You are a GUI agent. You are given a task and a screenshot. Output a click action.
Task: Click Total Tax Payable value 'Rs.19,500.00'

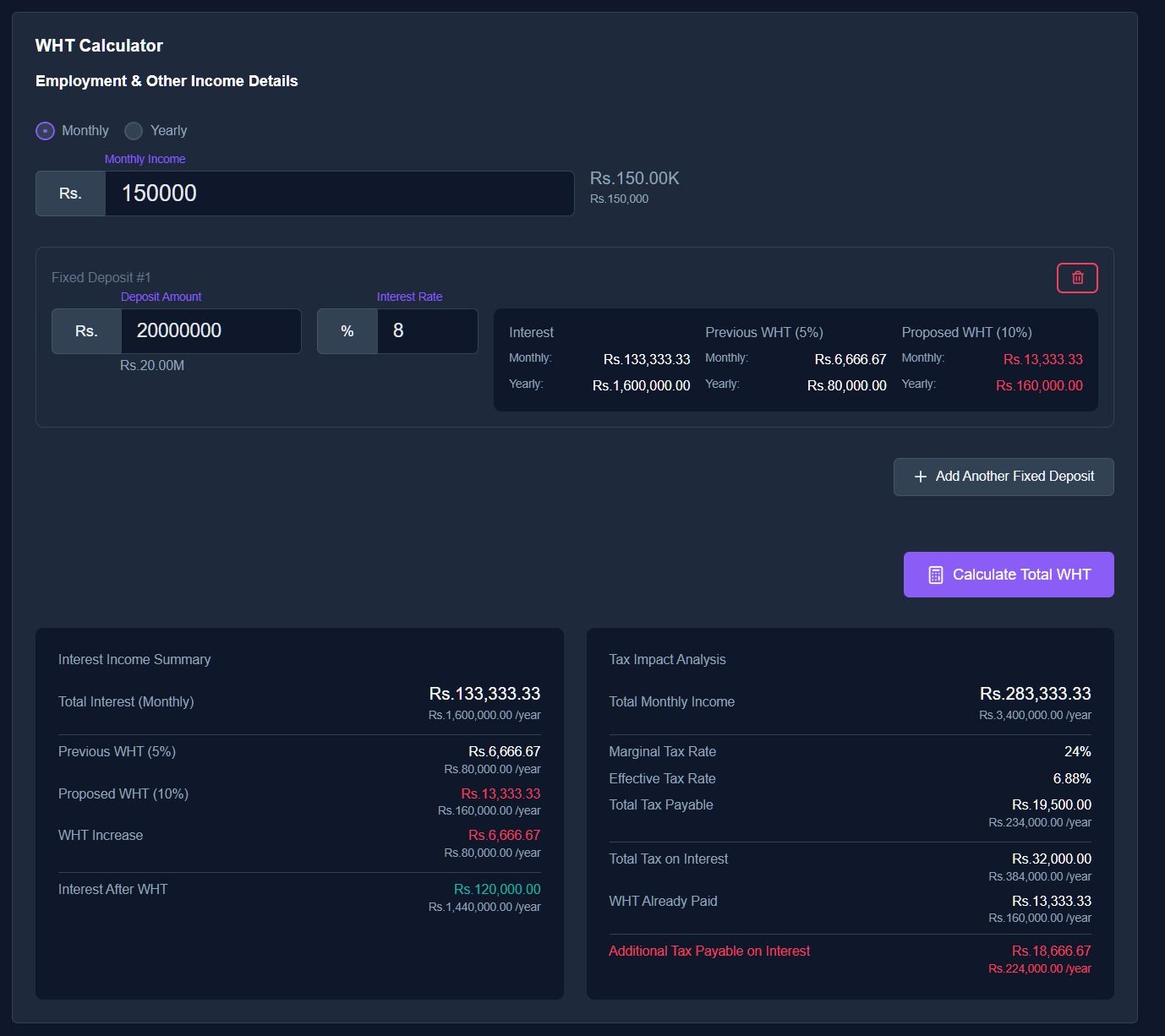point(1052,805)
